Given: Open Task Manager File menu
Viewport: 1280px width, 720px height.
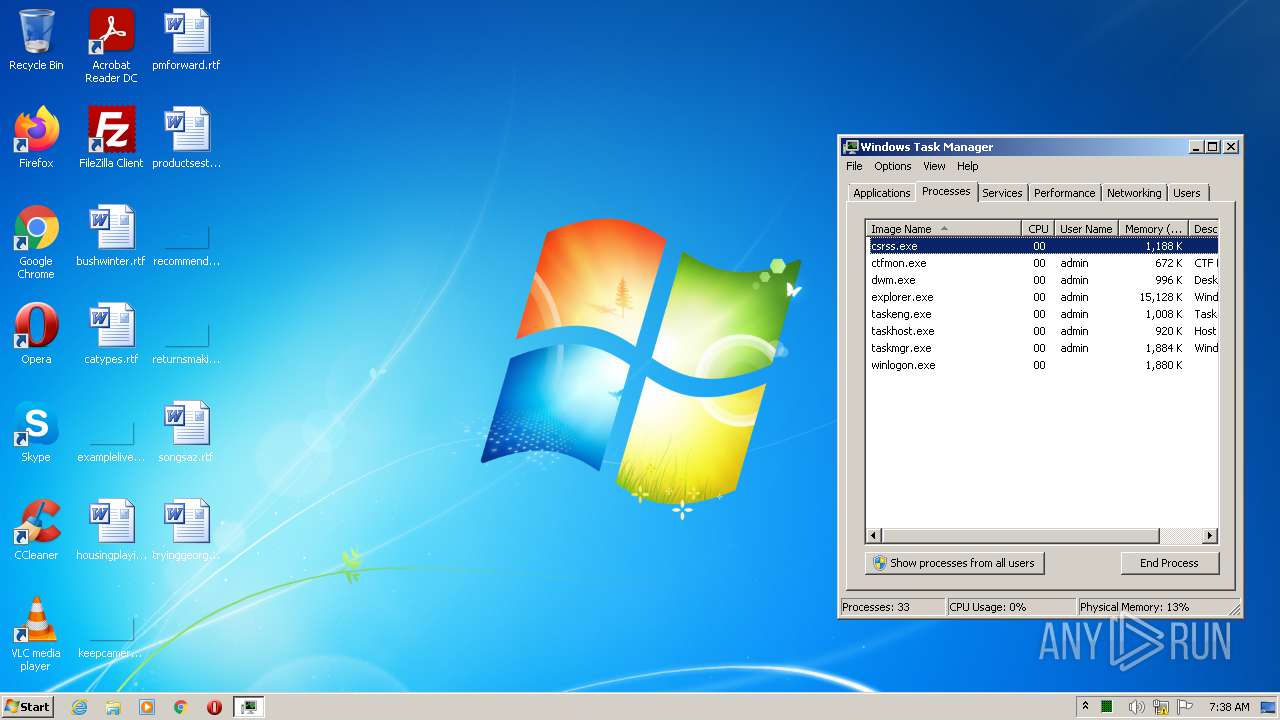Looking at the screenshot, I should click(x=854, y=166).
